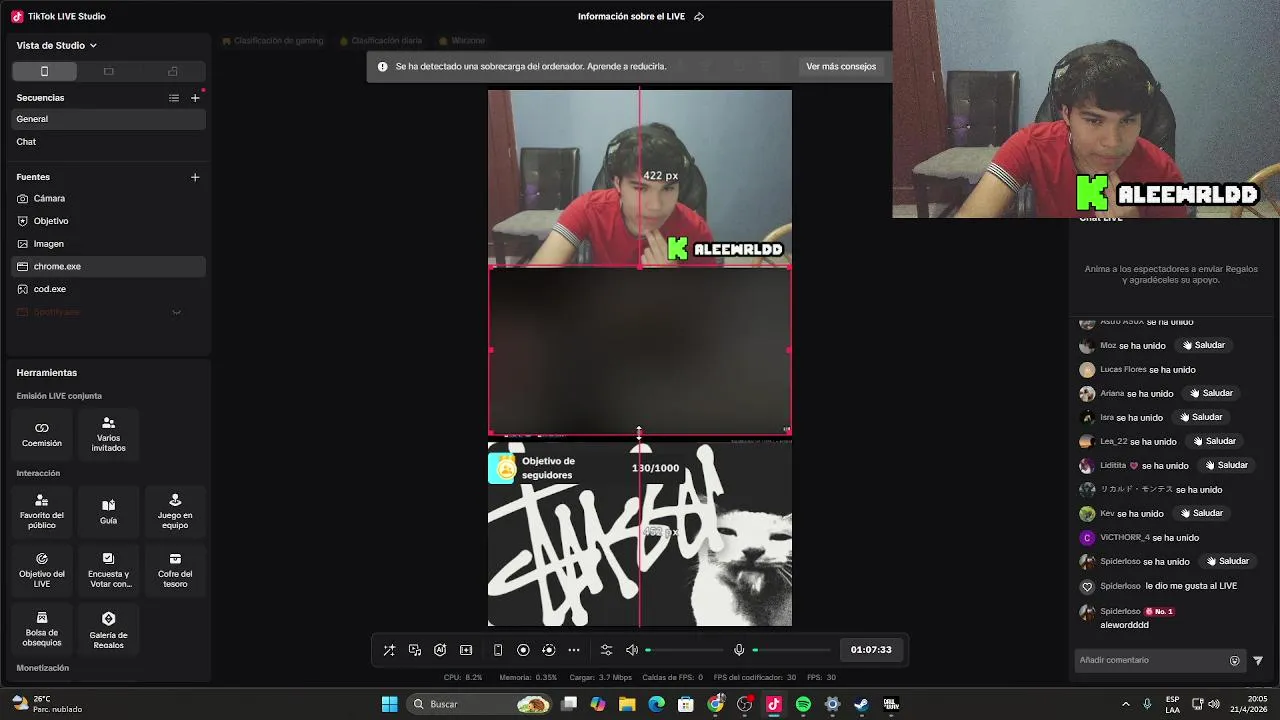Open the Guía tool

(108, 511)
